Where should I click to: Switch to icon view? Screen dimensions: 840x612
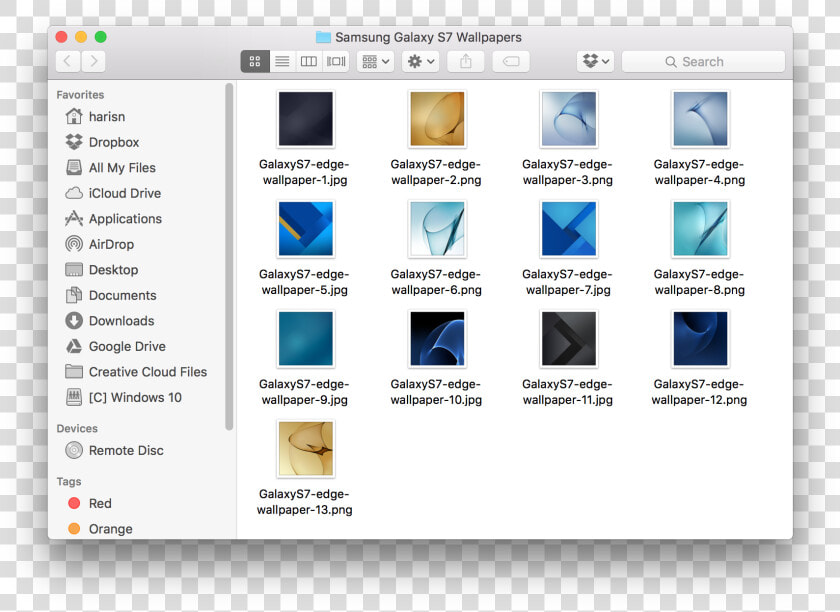click(255, 62)
